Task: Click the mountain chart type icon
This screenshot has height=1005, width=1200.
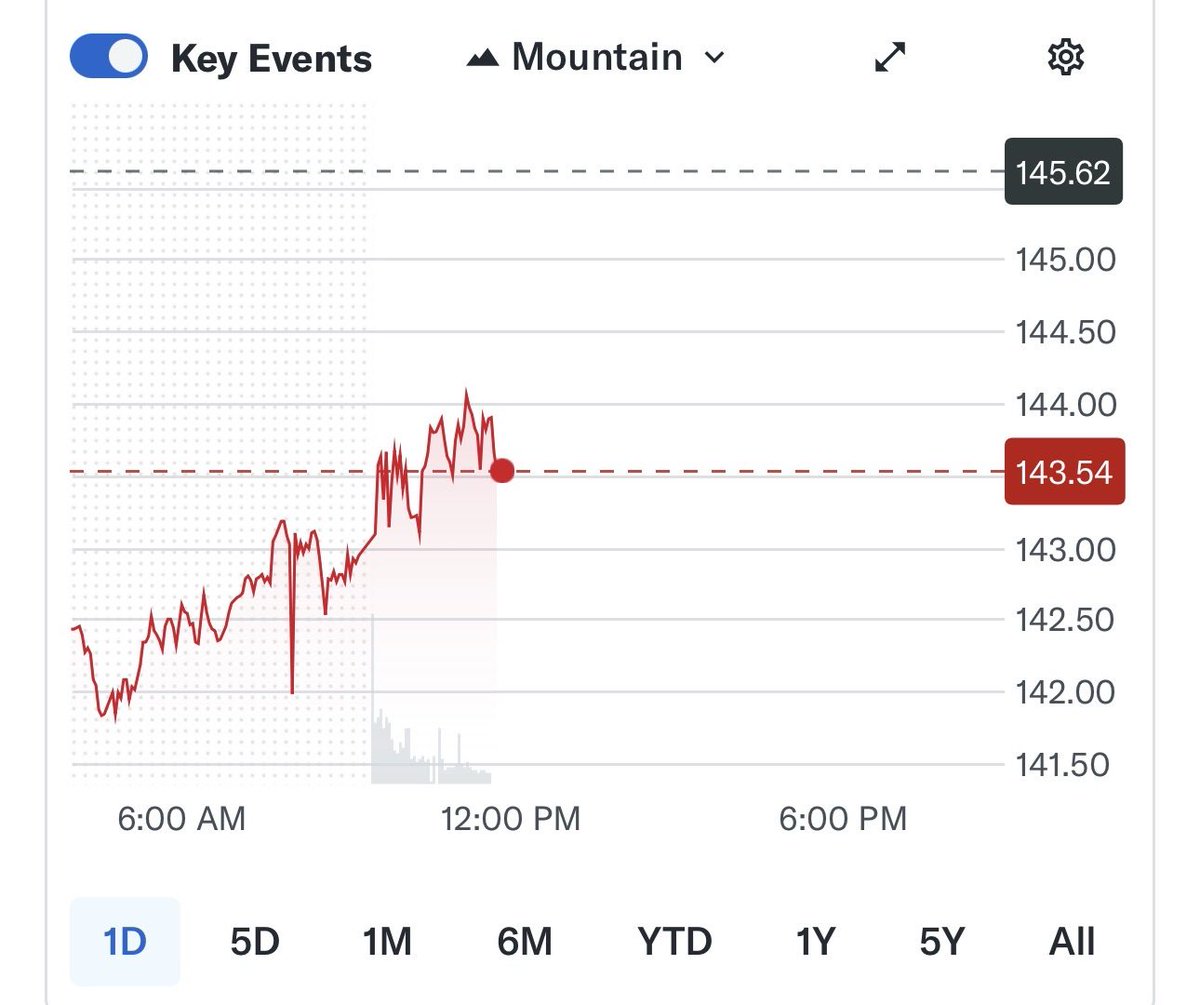Action: (482, 58)
